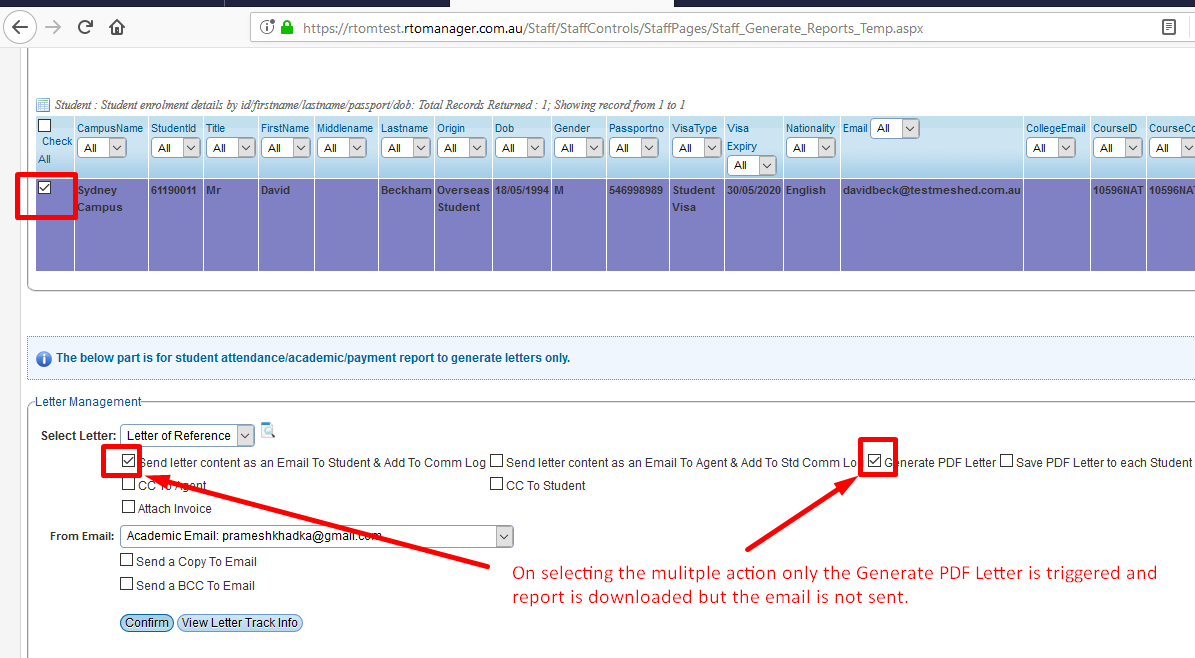Open the Visa Expiry filter dropdown
The width and height of the screenshot is (1195, 658).
[752, 165]
